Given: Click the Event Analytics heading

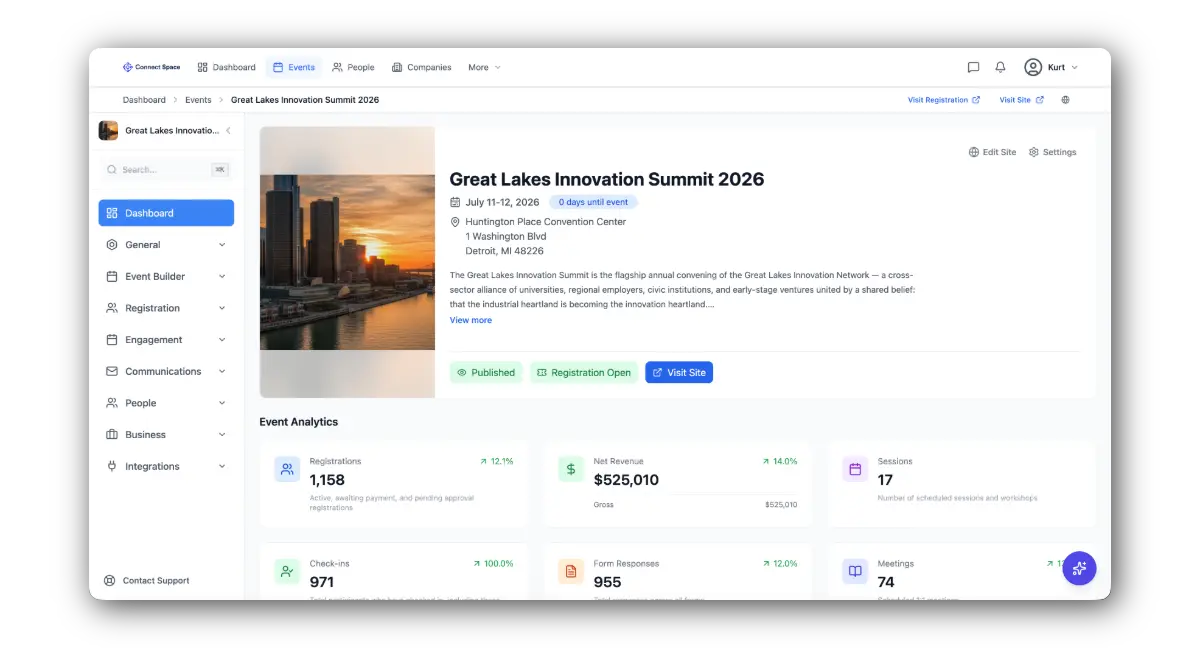Looking at the screenshot, I should 299,422.
